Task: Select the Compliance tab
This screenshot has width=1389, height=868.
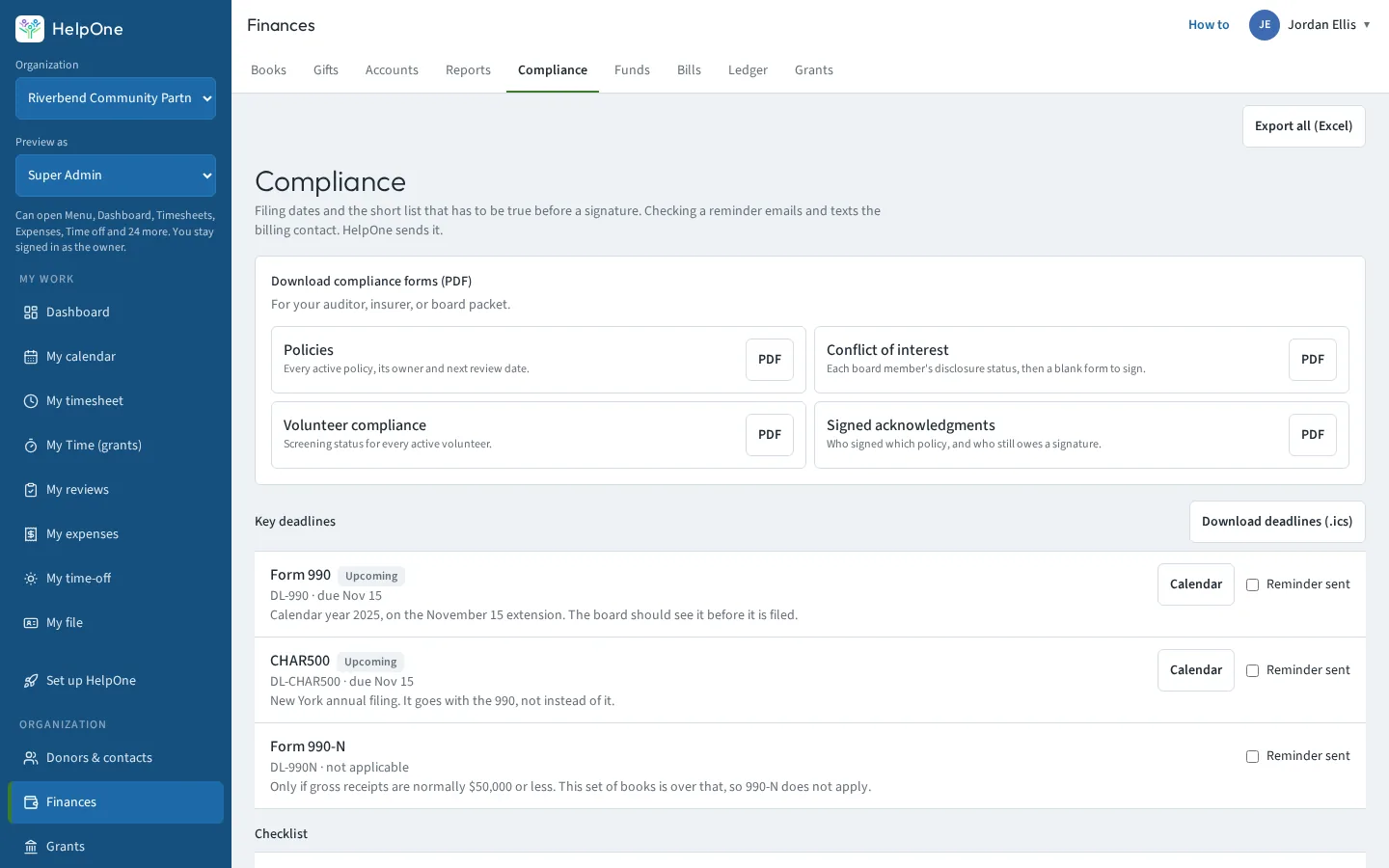Action: 553,70
